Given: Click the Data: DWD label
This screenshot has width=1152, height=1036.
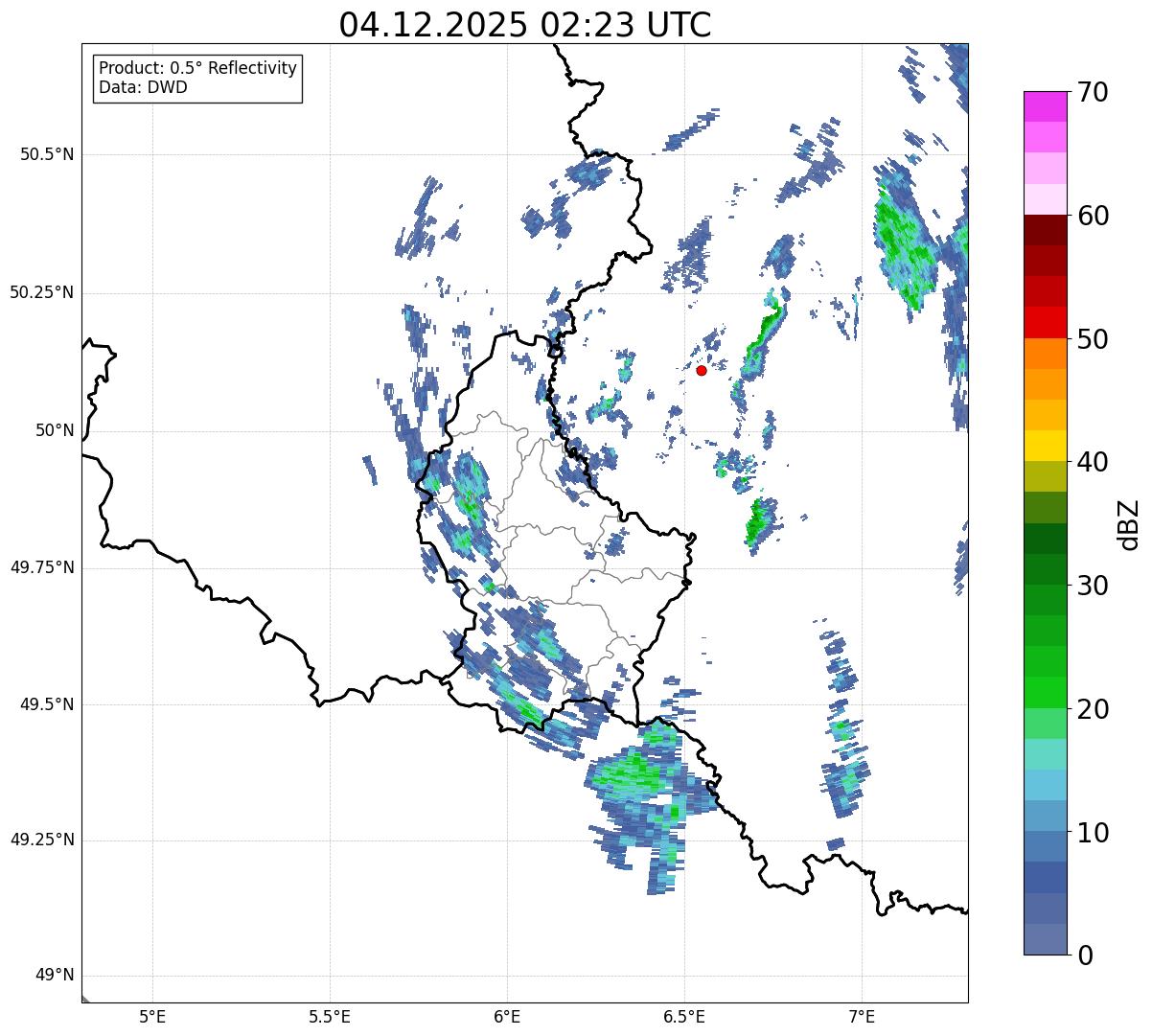Looking at the screenshot, I should (x=143, y=87).
